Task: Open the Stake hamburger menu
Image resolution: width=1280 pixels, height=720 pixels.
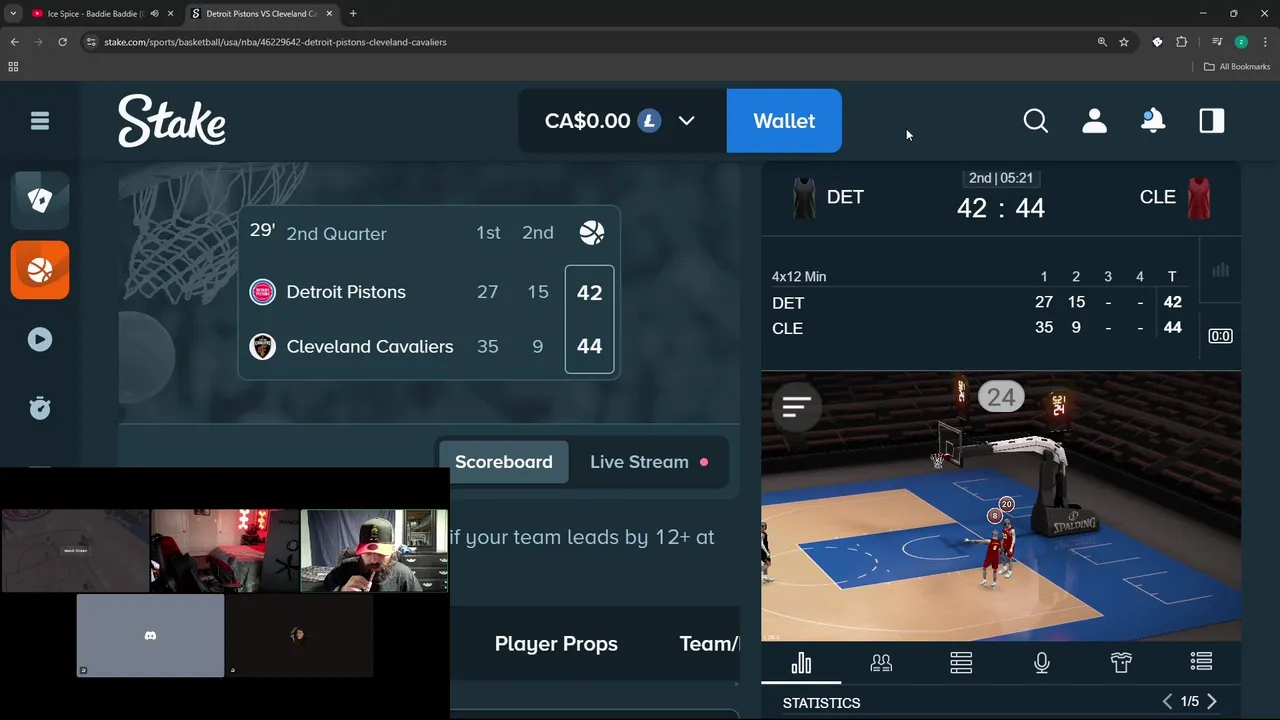Action: click(40, 121)
